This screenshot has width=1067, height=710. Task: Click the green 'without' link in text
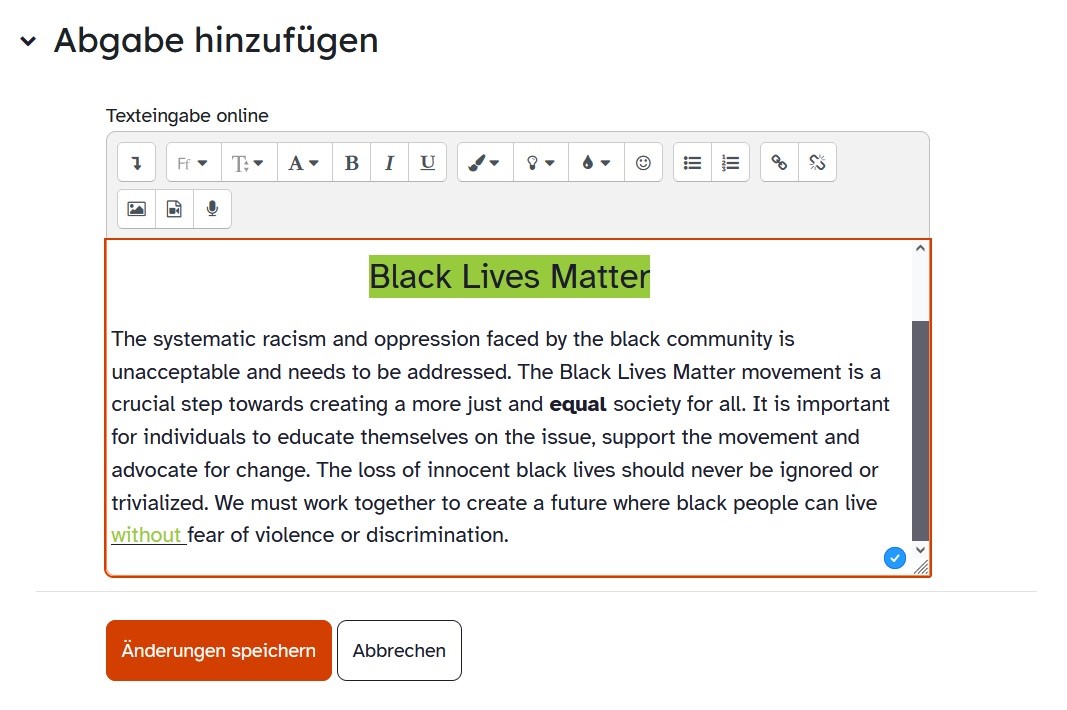[x=146, y=535]
